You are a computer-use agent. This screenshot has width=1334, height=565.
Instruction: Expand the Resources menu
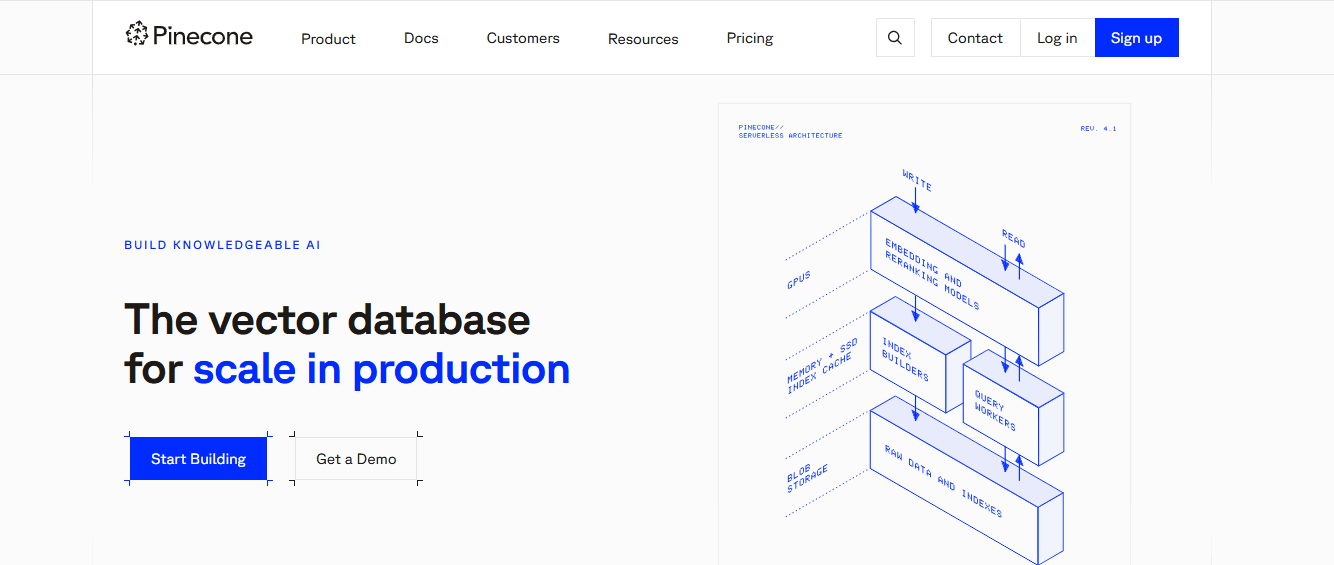643,39
